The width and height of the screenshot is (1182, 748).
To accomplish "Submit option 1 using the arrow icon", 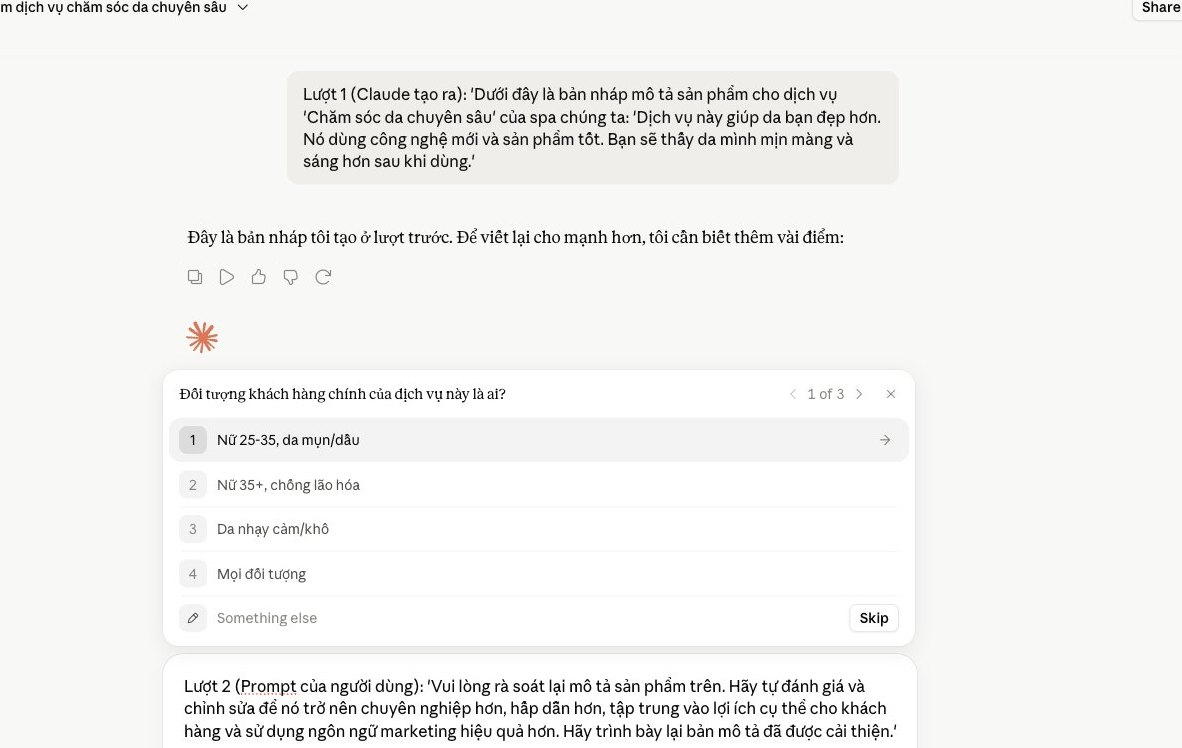I will (885, 440).
